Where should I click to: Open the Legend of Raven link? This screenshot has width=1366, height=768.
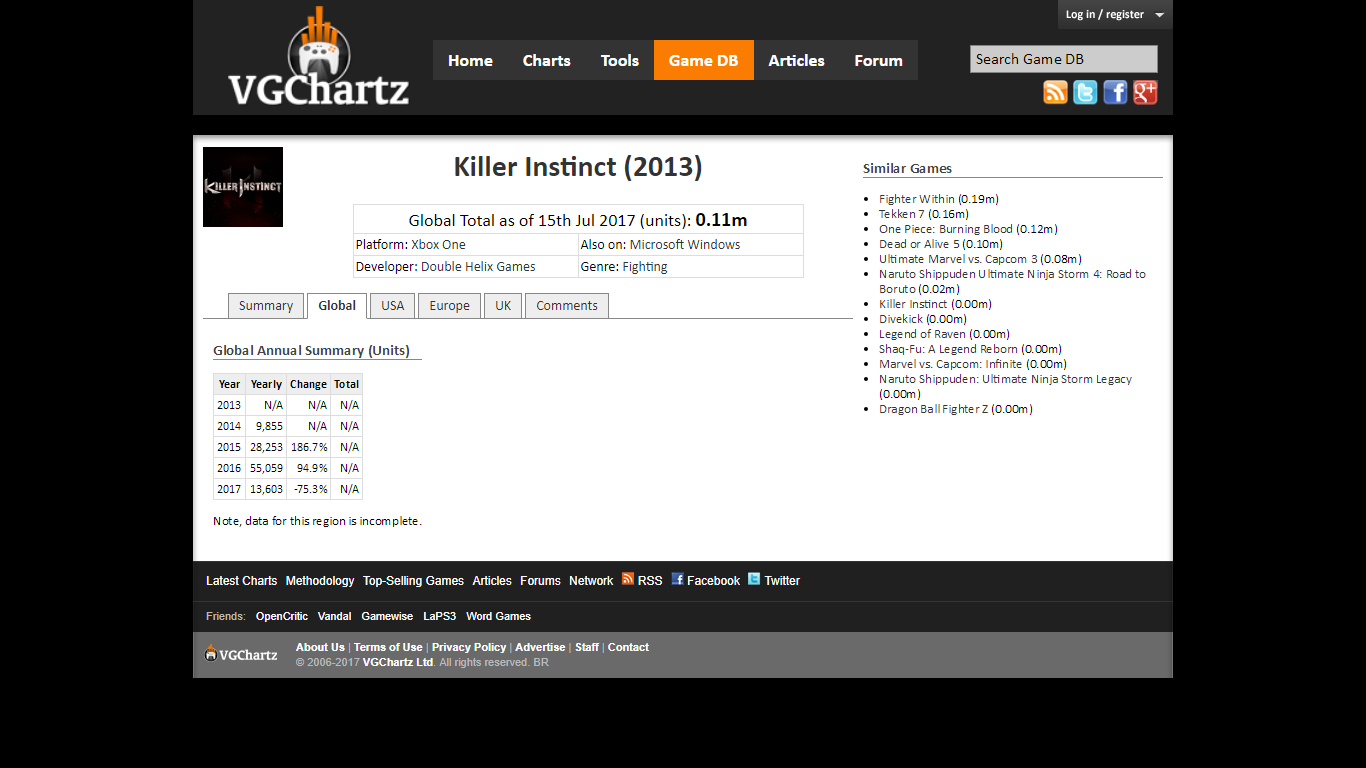pyautogui.click(x=922, y=334)
